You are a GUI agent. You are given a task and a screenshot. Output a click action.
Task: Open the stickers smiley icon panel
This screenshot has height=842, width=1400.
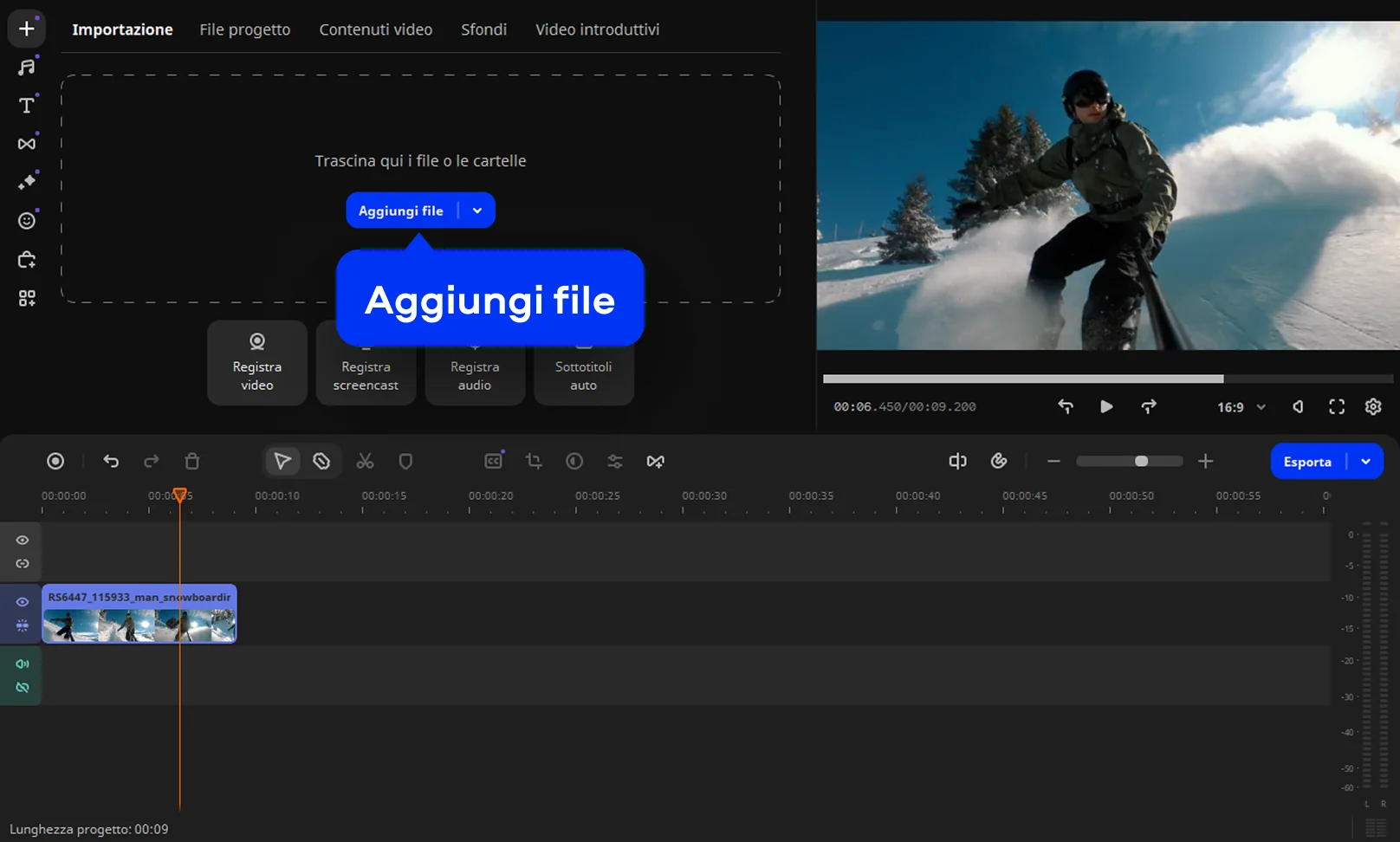click(x=27, y=221)
